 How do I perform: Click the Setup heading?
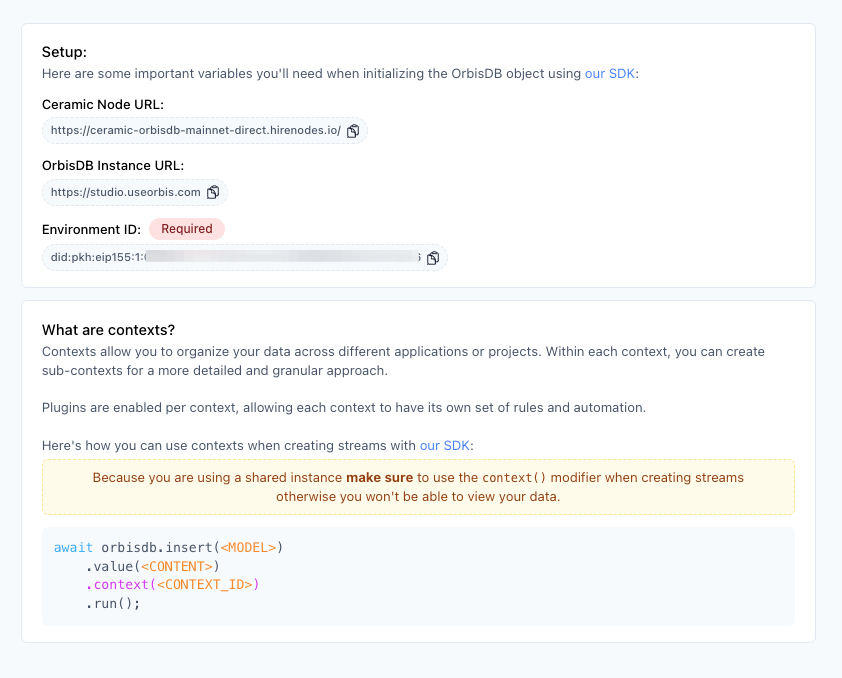[64, 52]
